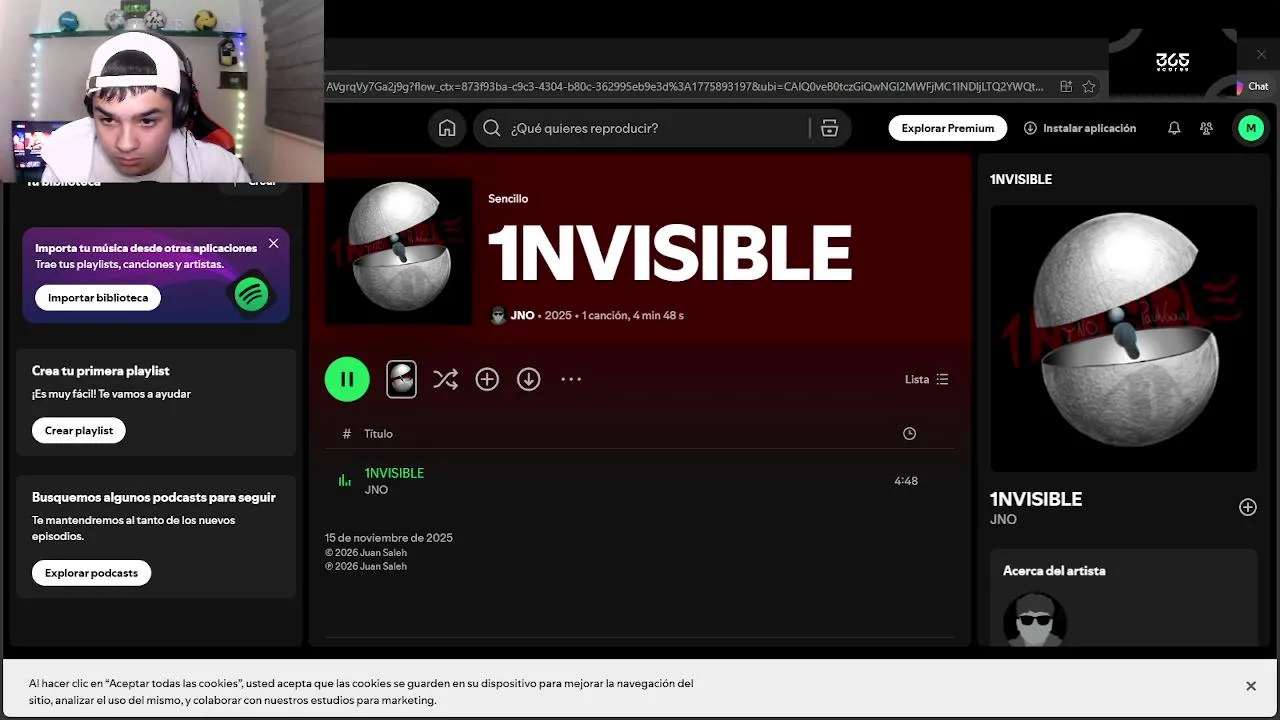Click the Título column header

pos(378,434)
